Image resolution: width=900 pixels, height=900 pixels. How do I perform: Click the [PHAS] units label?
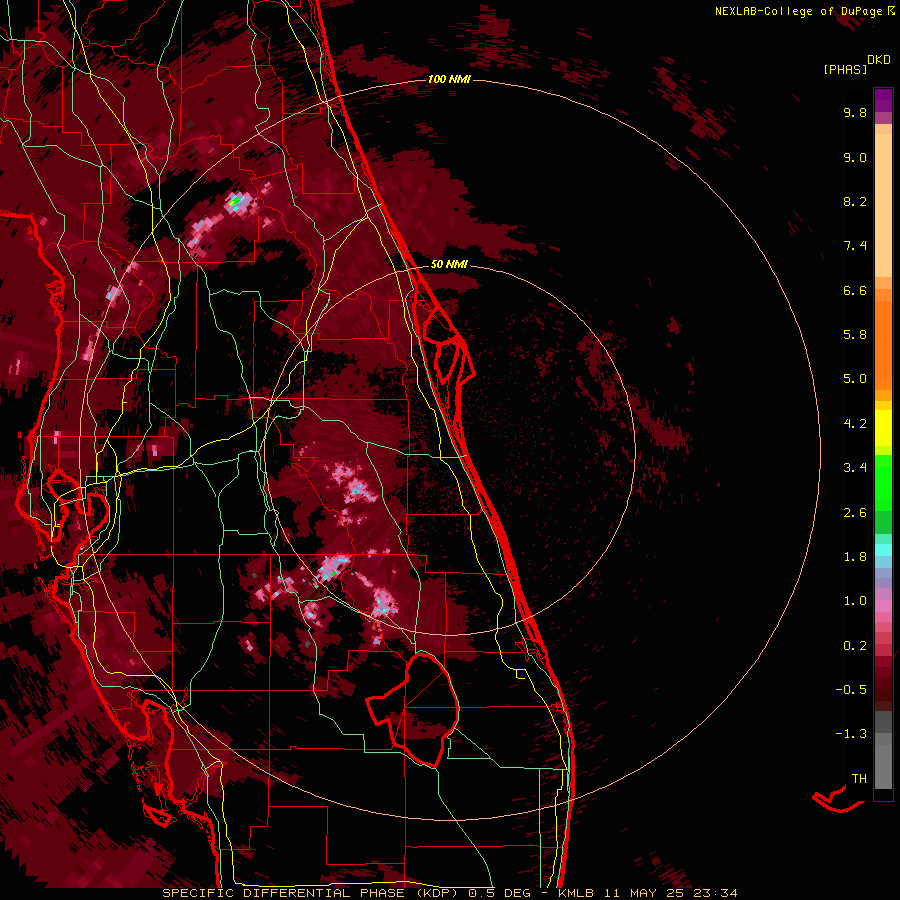click(x=845, y=69)
